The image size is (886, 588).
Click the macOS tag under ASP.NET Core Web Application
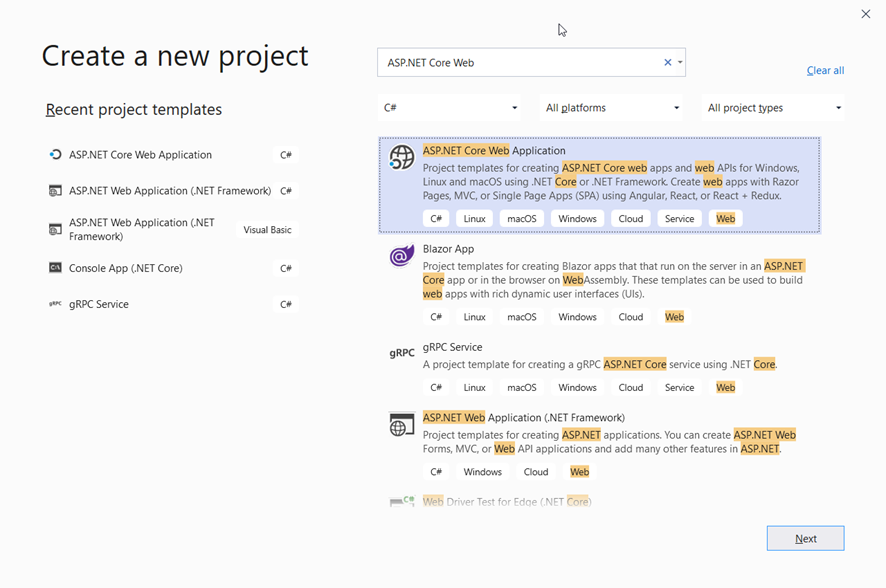(522, 219)
